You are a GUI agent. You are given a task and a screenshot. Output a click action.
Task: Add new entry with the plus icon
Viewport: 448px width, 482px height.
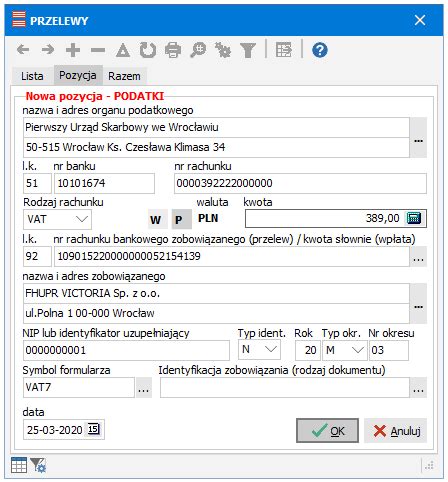[x=73, y=50]
